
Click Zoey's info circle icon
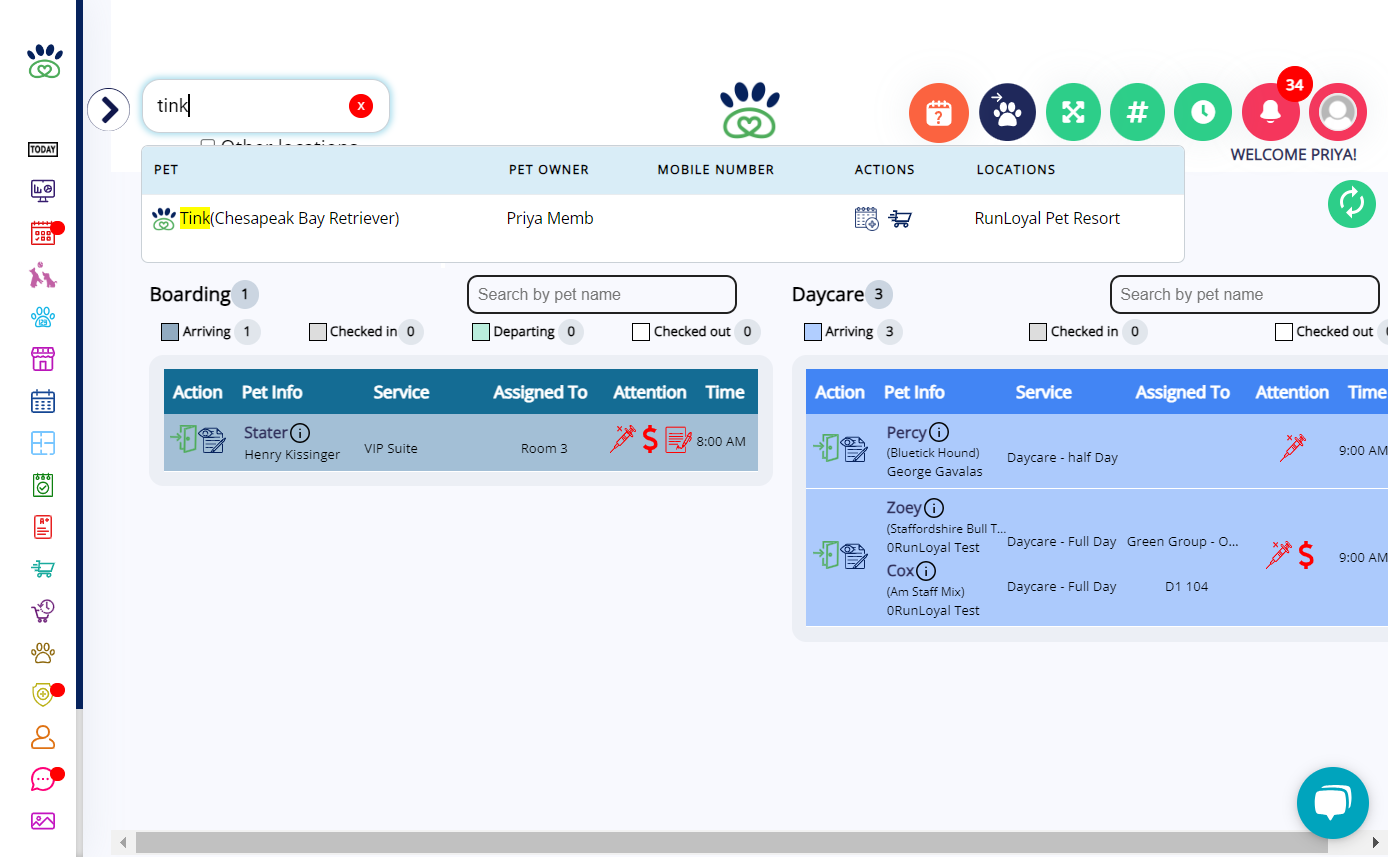coord(933,507)
